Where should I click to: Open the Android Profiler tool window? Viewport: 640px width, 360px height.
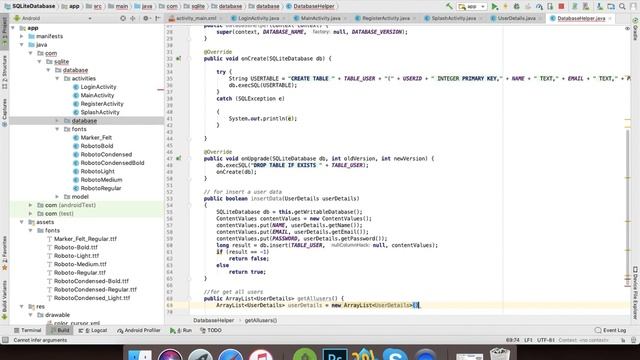click(139, 330)
